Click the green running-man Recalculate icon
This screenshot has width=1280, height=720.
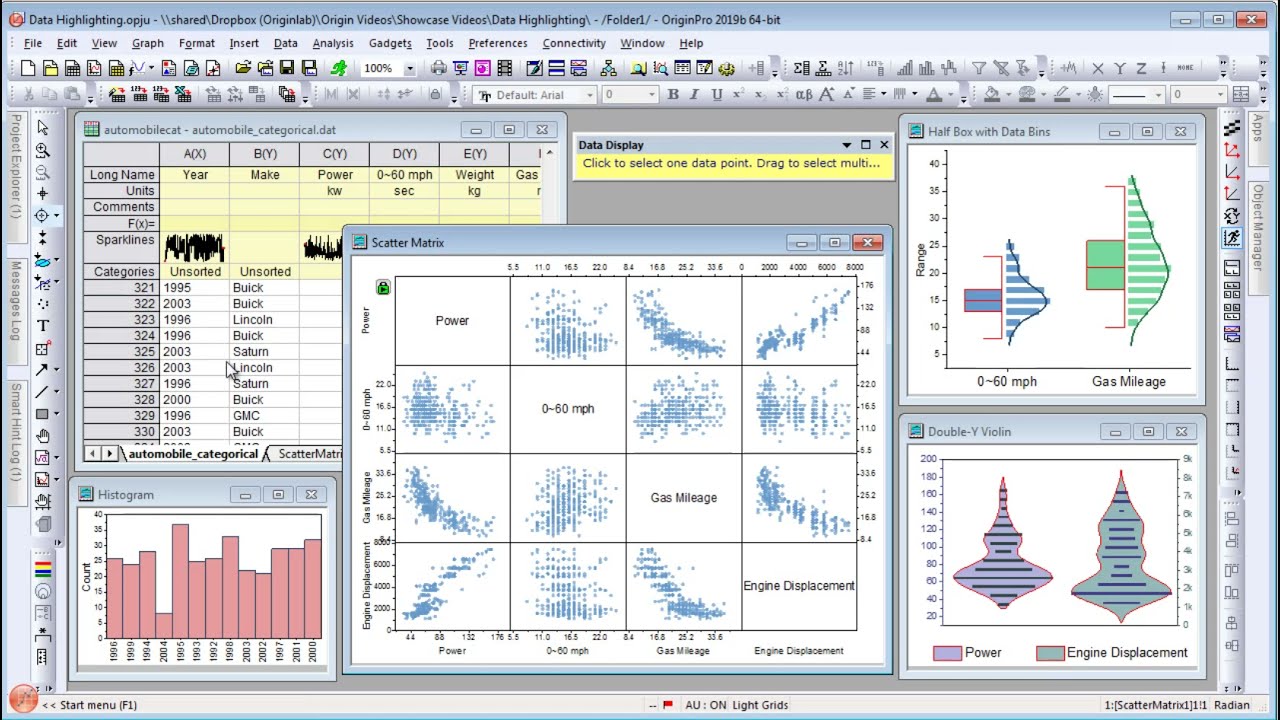(339, 68)
